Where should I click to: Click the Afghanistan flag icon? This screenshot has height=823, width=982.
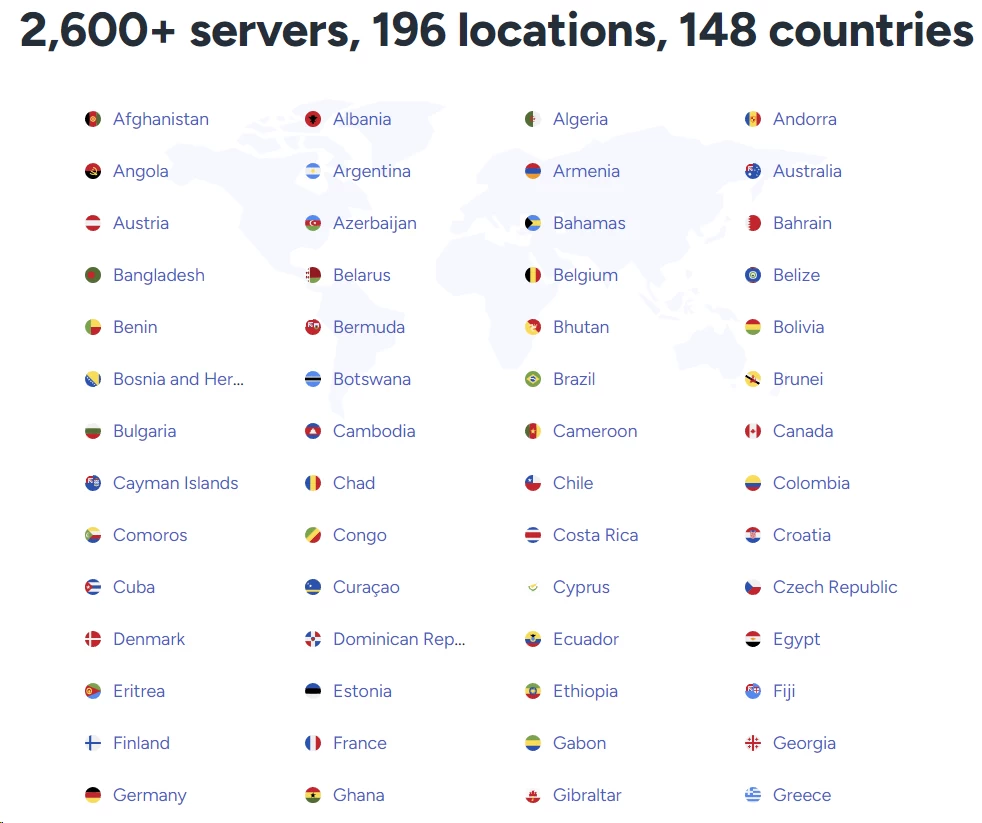(x=93, y=119)
